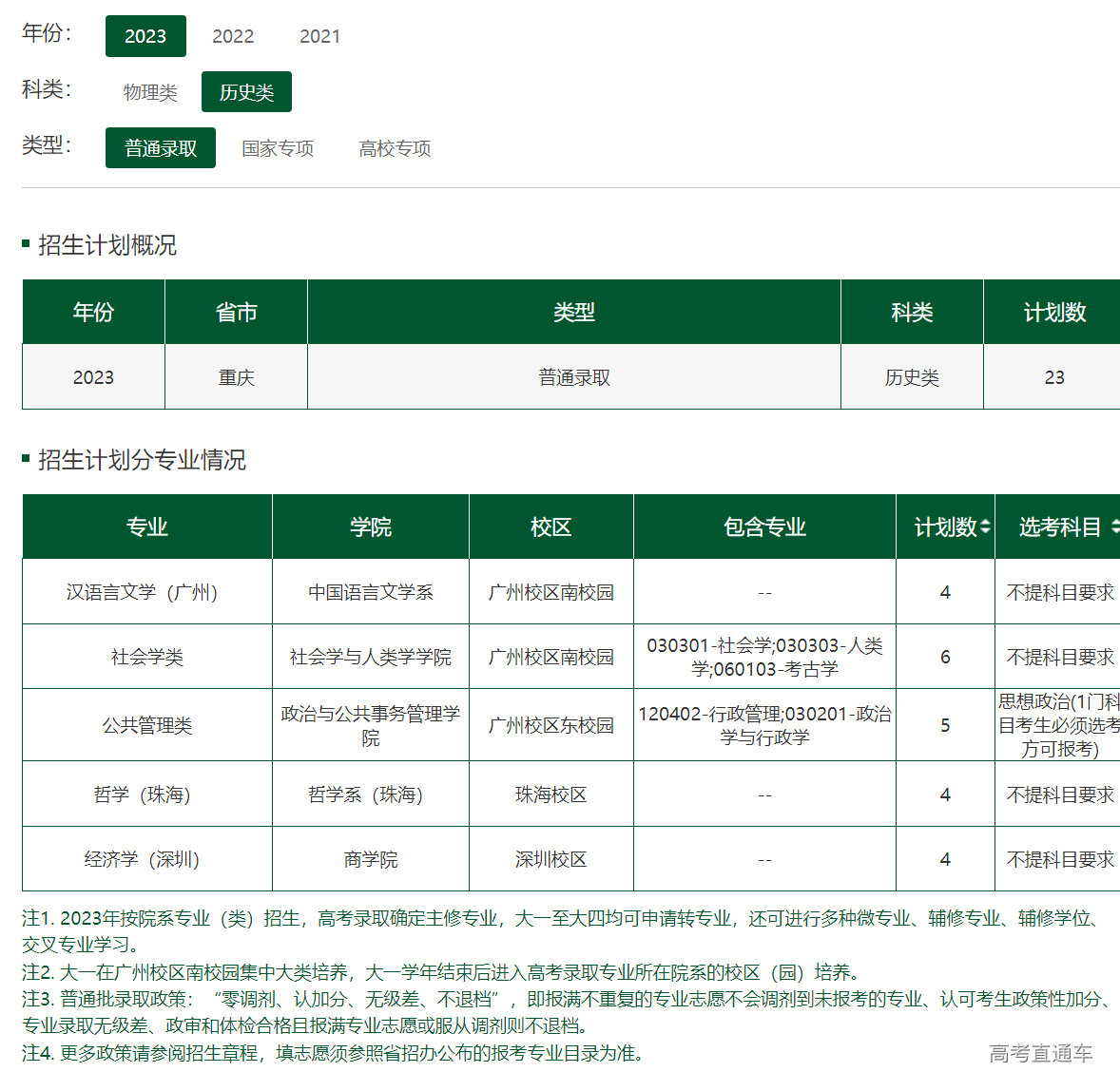The width and height of the screenshot is (1120, 1091).
Task: Select the 经济学（深圳）major row
Action: 146,858
